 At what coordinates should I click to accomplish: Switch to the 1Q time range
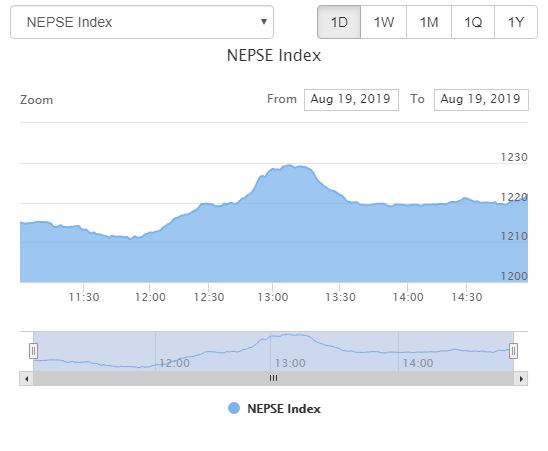pyautogui.click(x=473, y=22)
